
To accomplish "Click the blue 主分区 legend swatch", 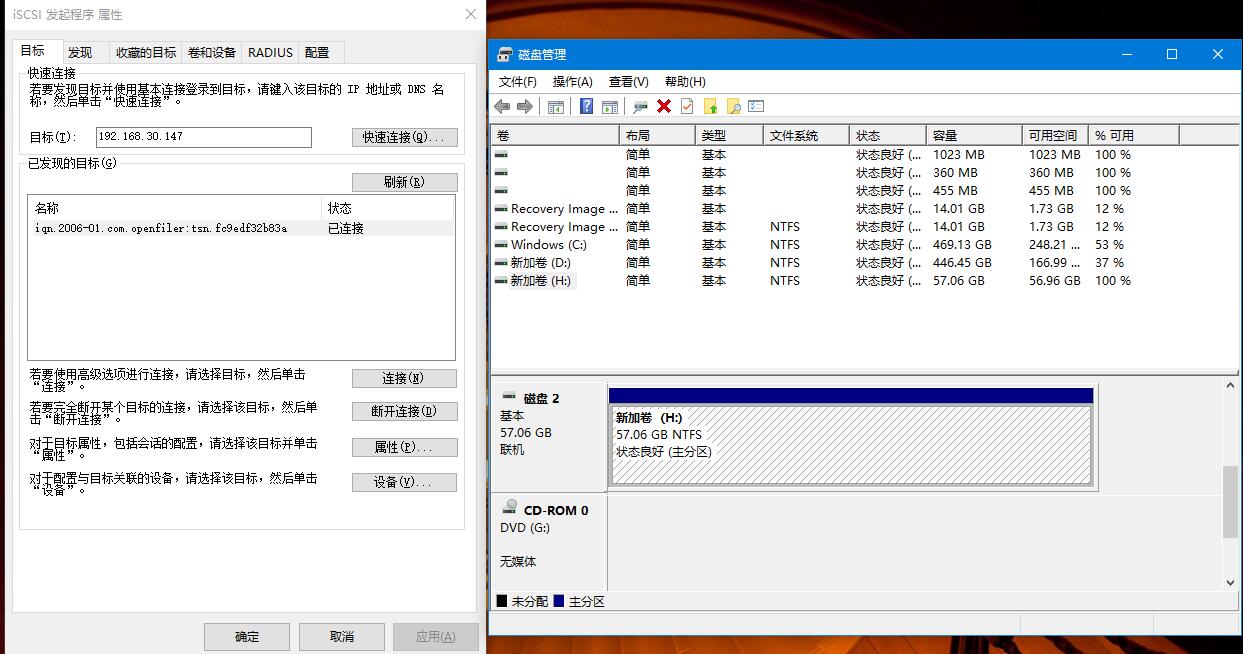I will pos(559,601).
